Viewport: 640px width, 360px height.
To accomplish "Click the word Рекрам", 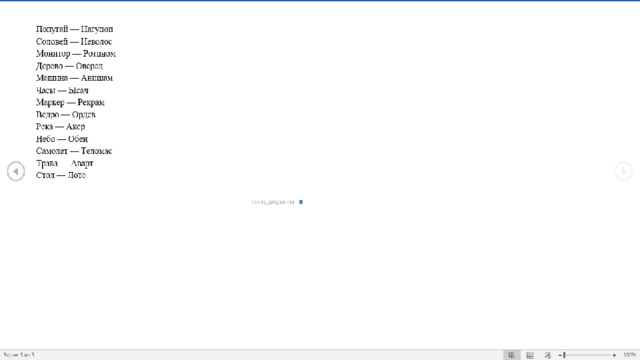I will [91, 102].
